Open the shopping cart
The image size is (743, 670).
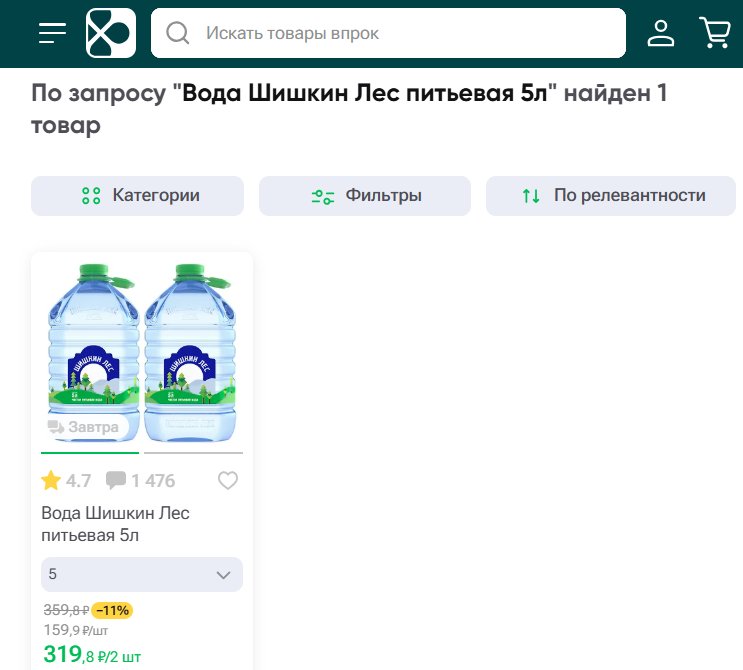715,33
